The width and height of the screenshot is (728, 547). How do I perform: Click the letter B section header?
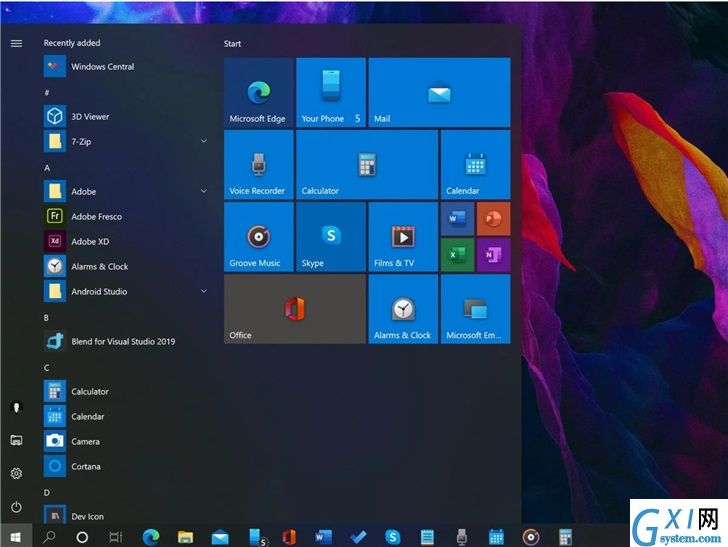pos(46,318)
